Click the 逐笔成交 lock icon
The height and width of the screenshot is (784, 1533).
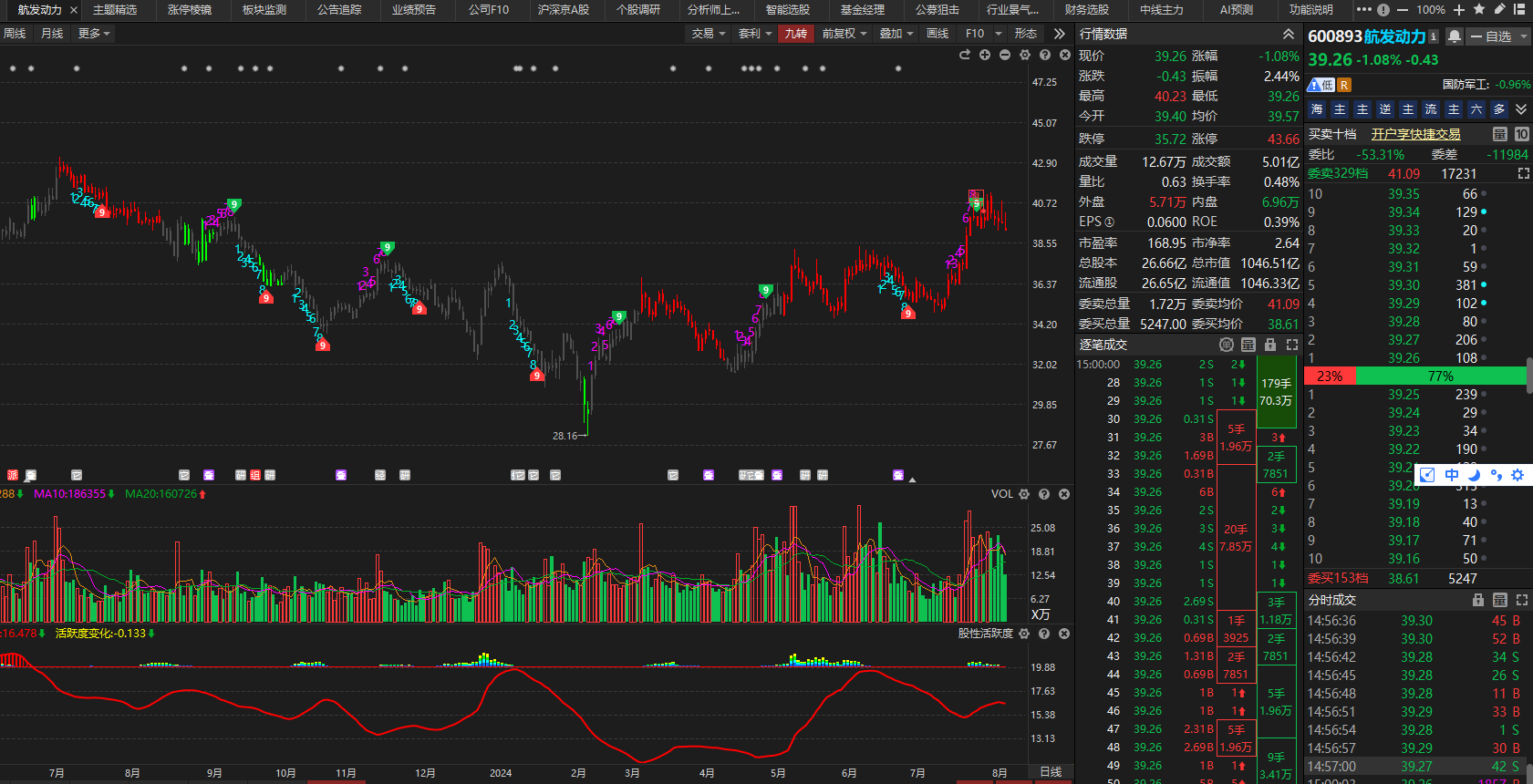click(x=1270, y=345)
